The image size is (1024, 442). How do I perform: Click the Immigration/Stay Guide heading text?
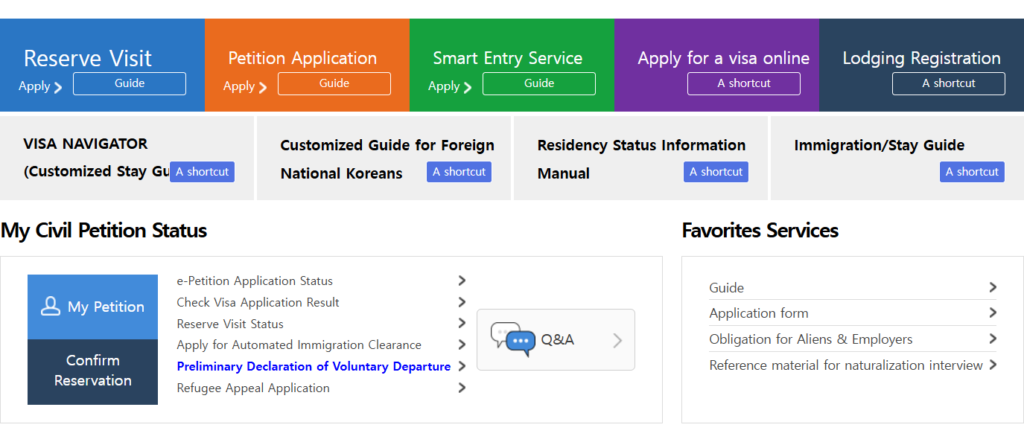tap(879, 145)
